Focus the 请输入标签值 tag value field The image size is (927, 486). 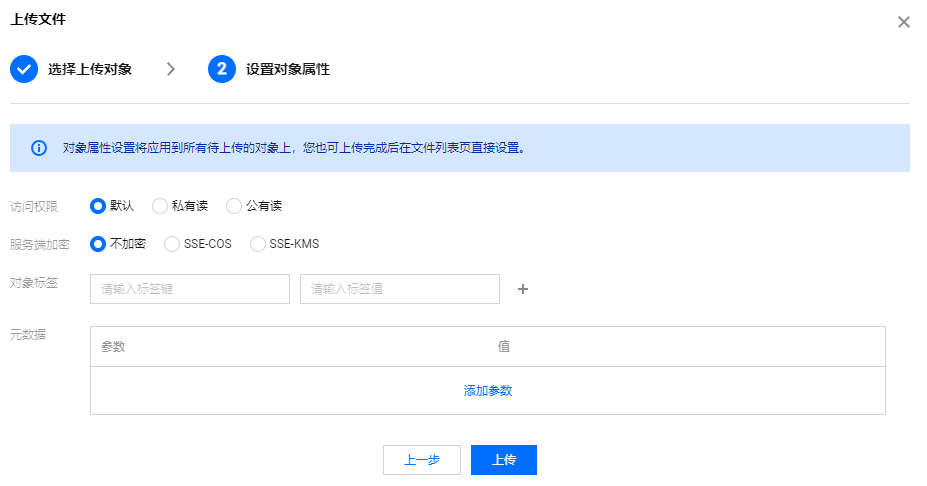400,289
